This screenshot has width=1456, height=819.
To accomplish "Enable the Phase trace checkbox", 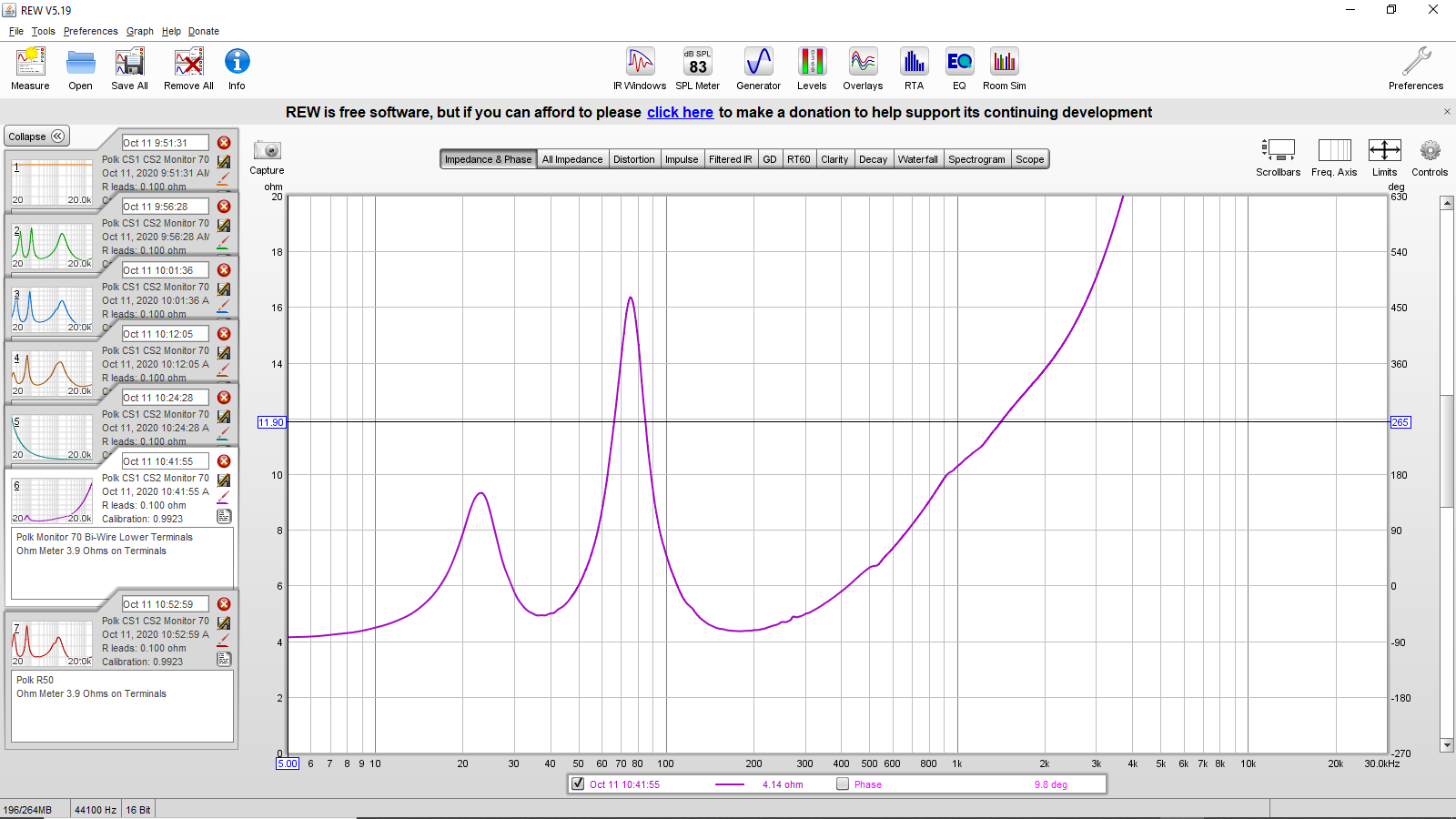I will (843, 784).
